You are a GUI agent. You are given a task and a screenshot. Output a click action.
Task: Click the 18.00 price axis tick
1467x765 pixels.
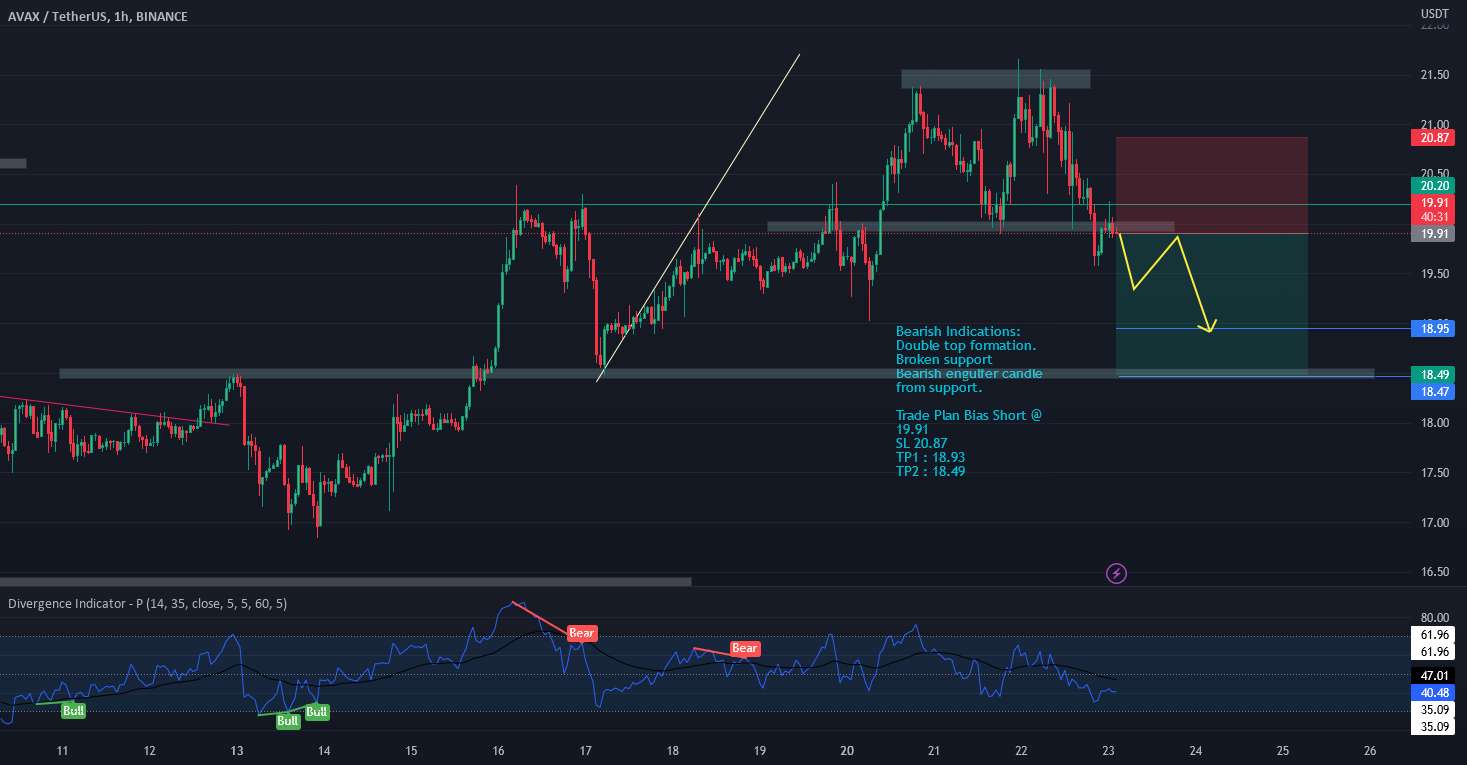coord(1434,423)
